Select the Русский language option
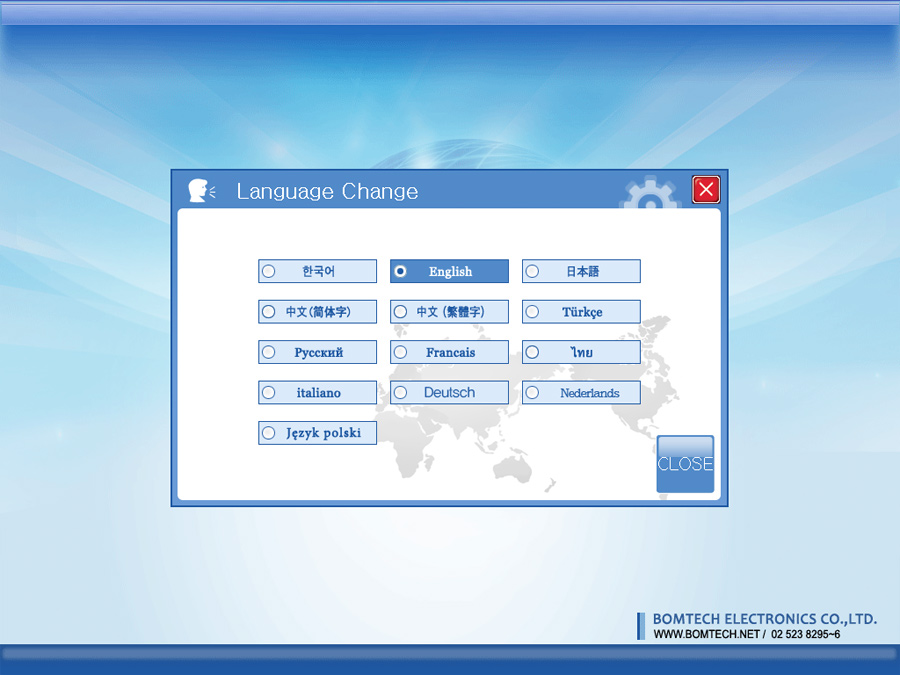 click(x=317, y=352)
